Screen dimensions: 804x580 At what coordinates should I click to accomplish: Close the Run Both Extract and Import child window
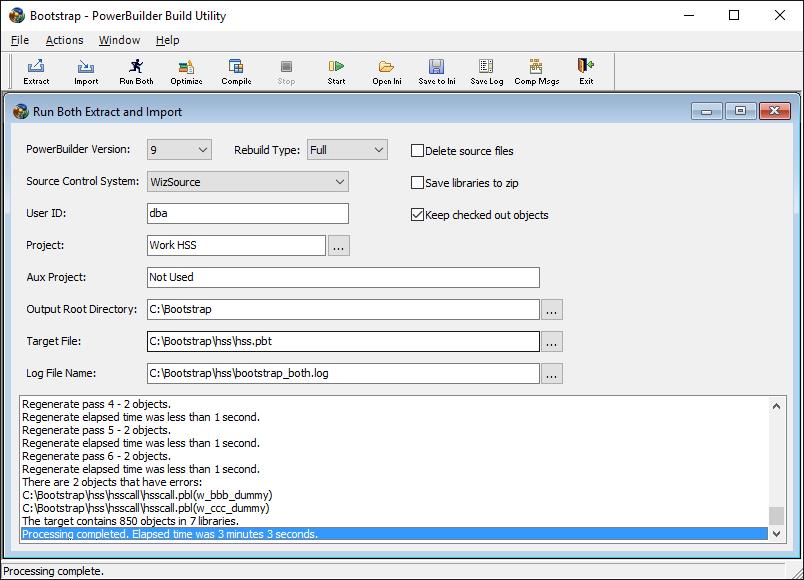[775, 111]
